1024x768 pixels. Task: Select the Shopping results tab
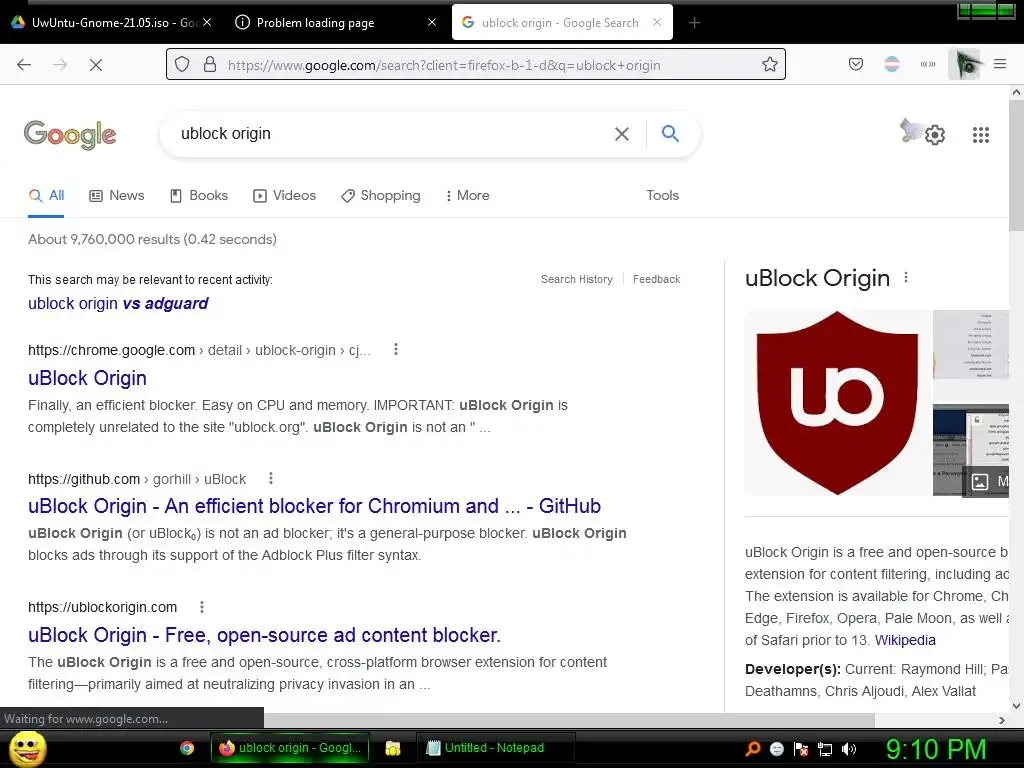tap(381, 195)
